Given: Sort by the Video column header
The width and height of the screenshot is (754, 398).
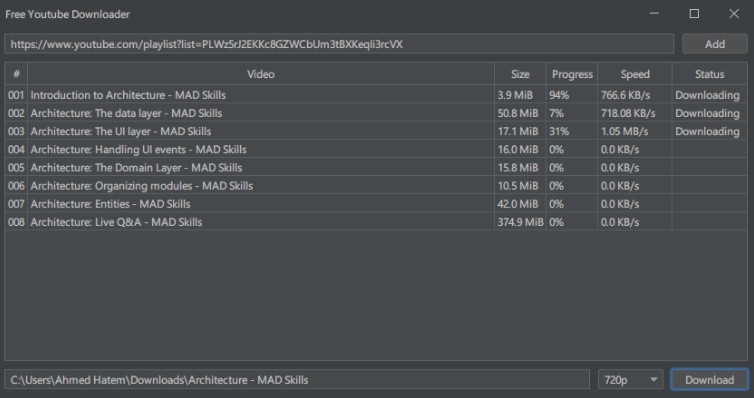Looking at the screenshot, I should point(261,74).
